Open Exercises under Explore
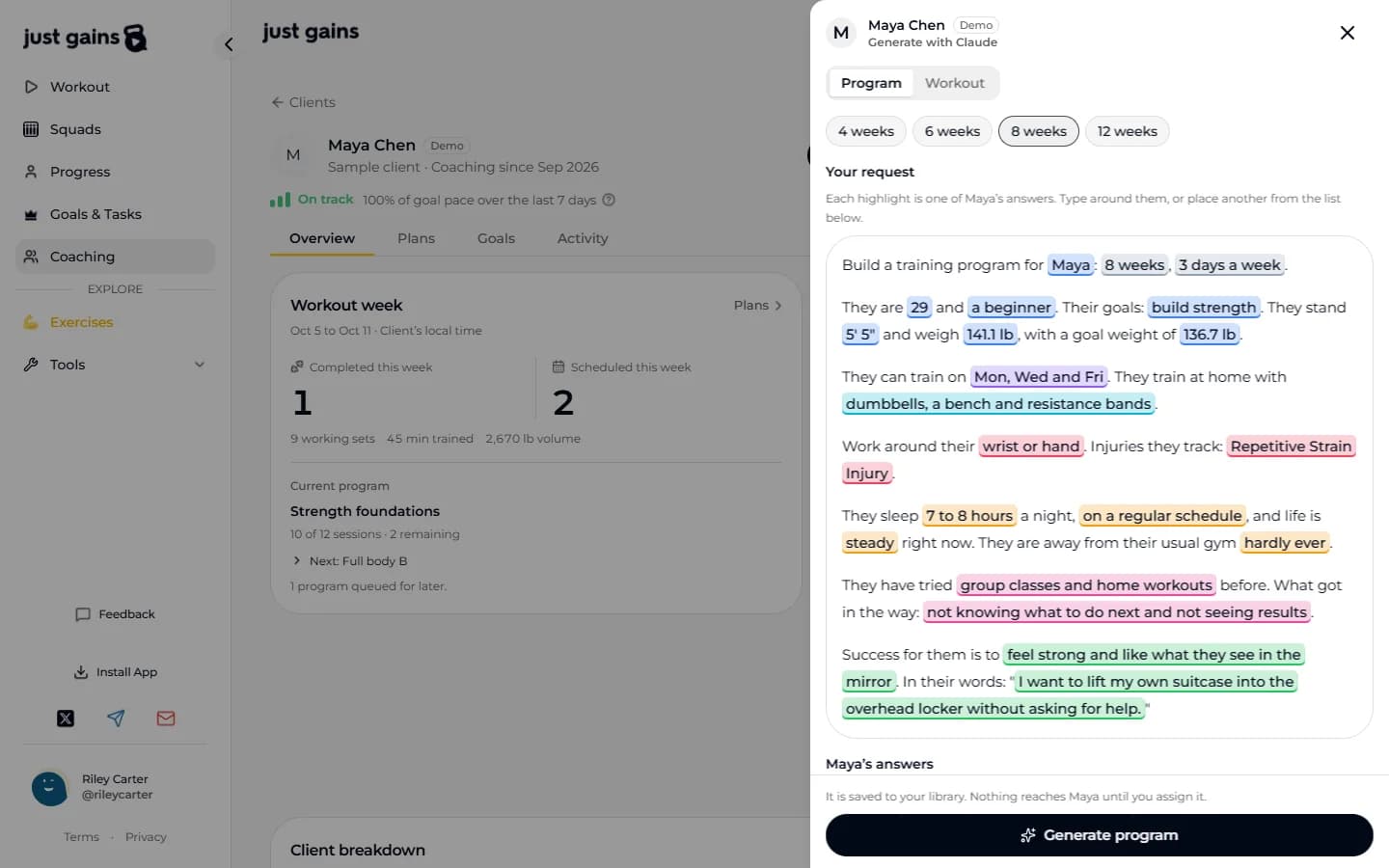The image size is (1389, 868). pos(115,322)
